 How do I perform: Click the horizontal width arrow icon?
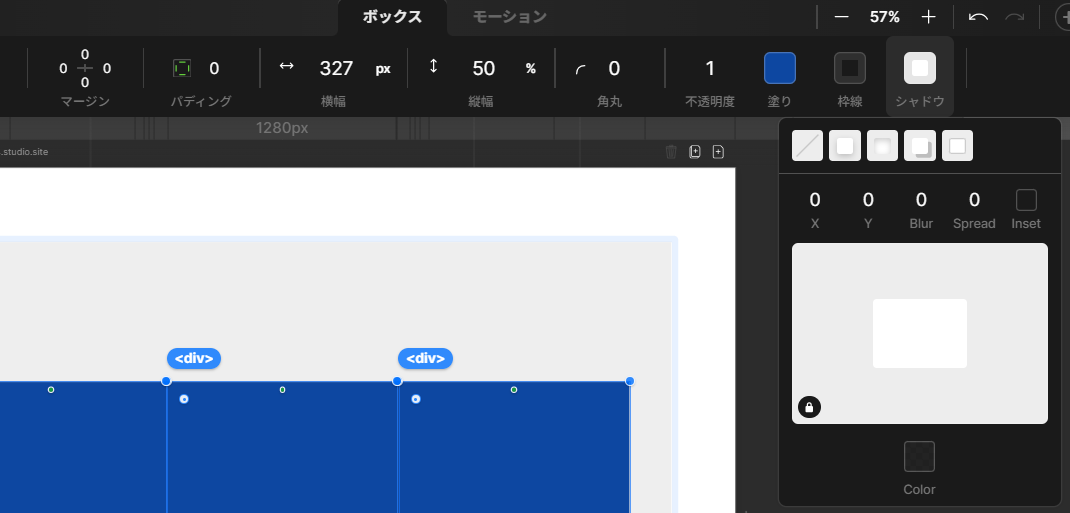pos(287,66)
